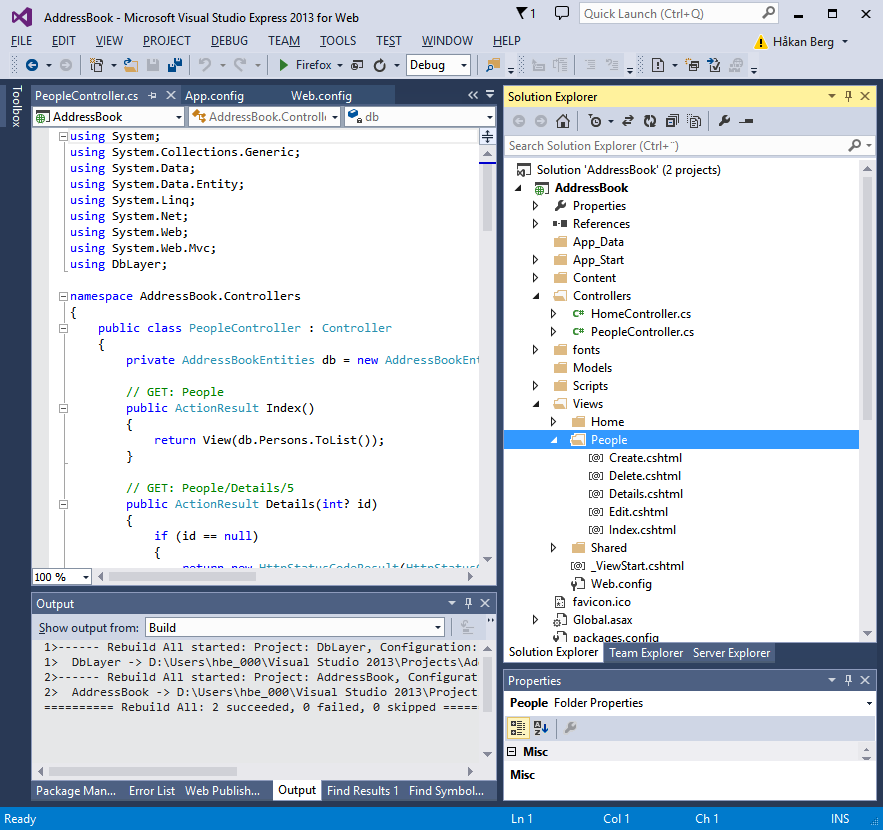Click the Firefox start debugging button
Screen dimensions: 883x830
click(305, 65)
